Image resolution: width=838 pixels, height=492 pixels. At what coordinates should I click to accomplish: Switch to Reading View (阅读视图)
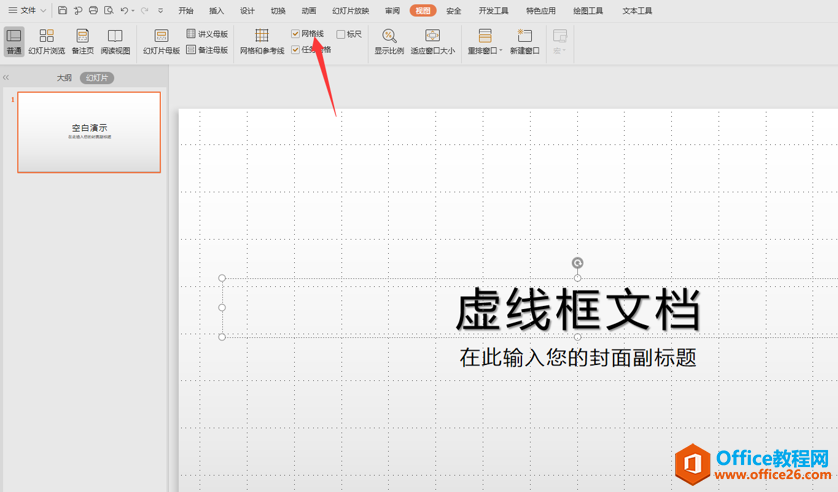pos(115,41)
